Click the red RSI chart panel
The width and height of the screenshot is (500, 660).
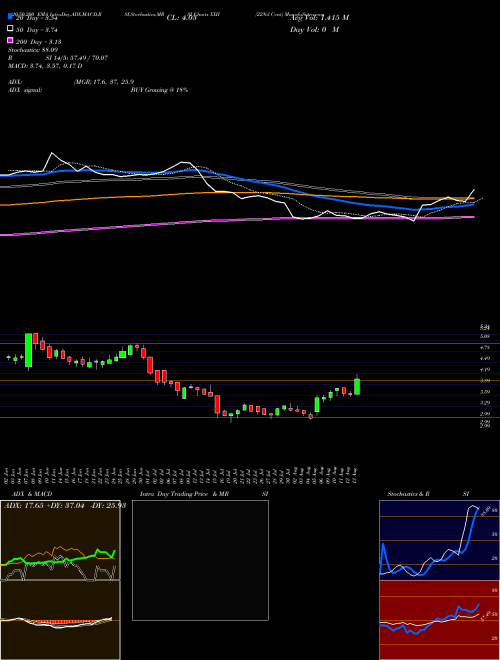pyautogui.click(x=439, y=620)
